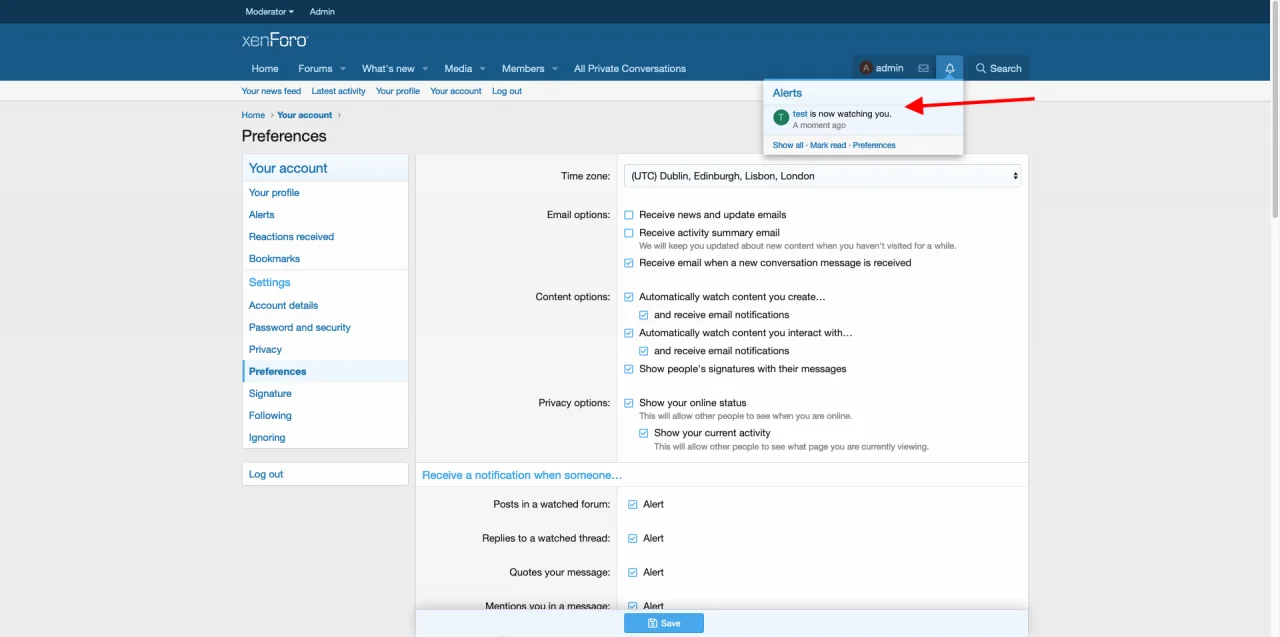Click the Search magnifier icon
This screenshot has height=637, width=1280.
point(981,69)
